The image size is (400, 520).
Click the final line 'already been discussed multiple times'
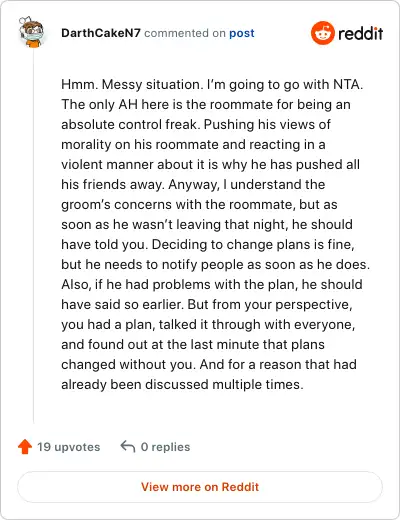182,384
